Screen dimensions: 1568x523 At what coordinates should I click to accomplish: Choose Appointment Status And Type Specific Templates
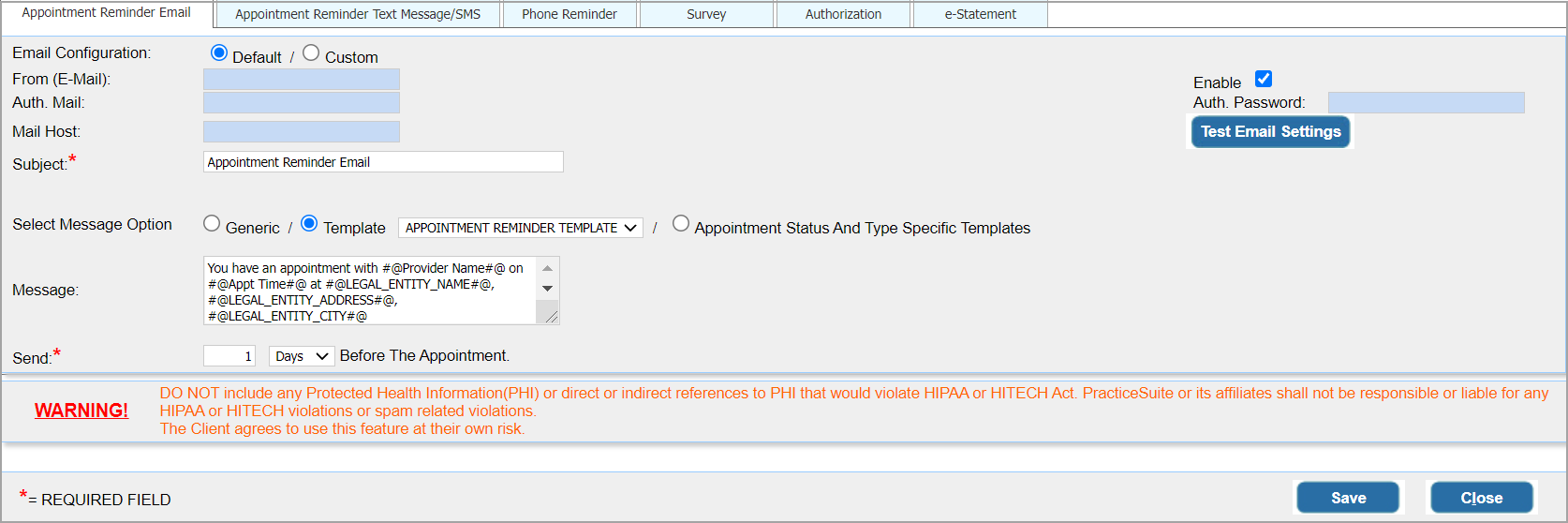(x=681, y=224)
